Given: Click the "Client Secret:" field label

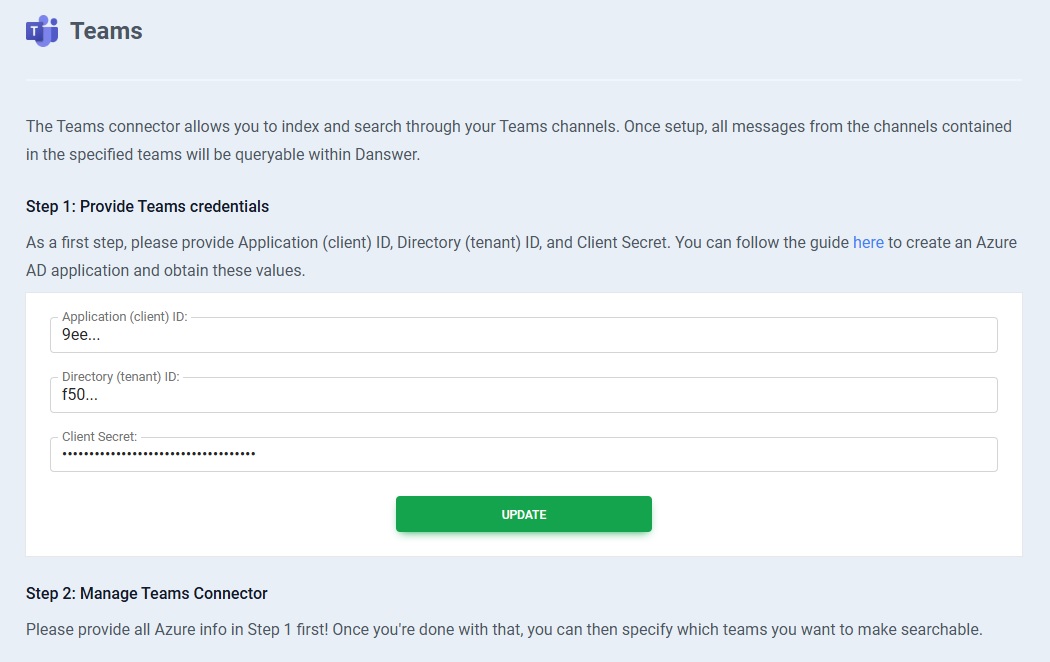Looking at the screenshot, I should pos(99,437).
